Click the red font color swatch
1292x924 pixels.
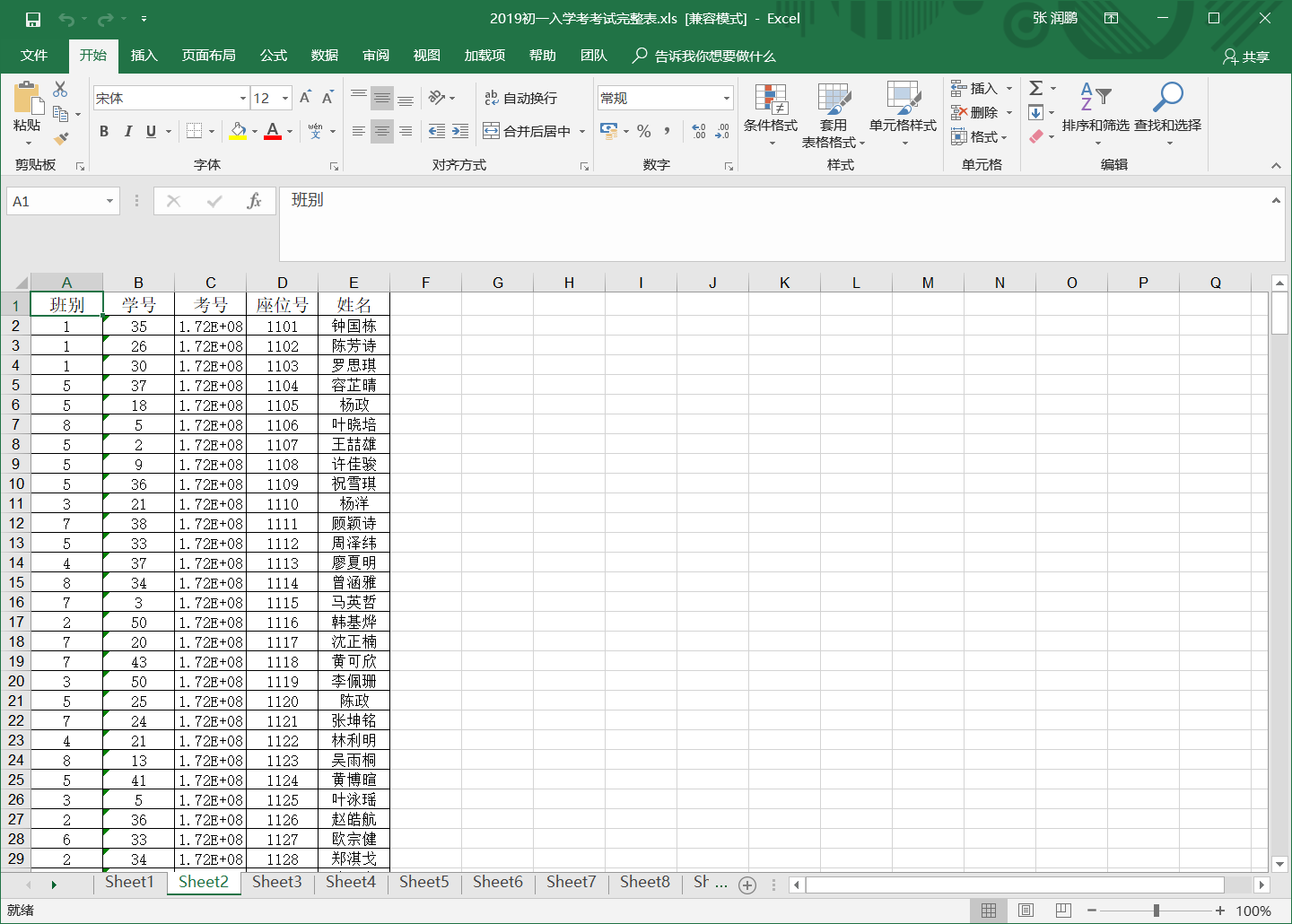tap(273, 131)
